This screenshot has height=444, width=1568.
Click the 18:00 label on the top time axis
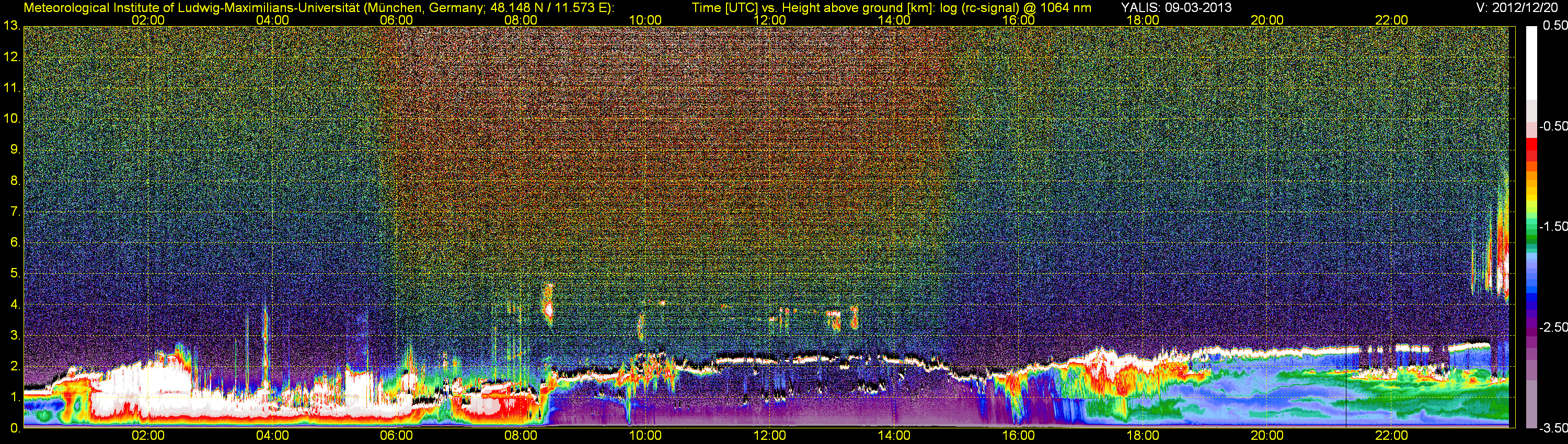(x=1143, y=20)
